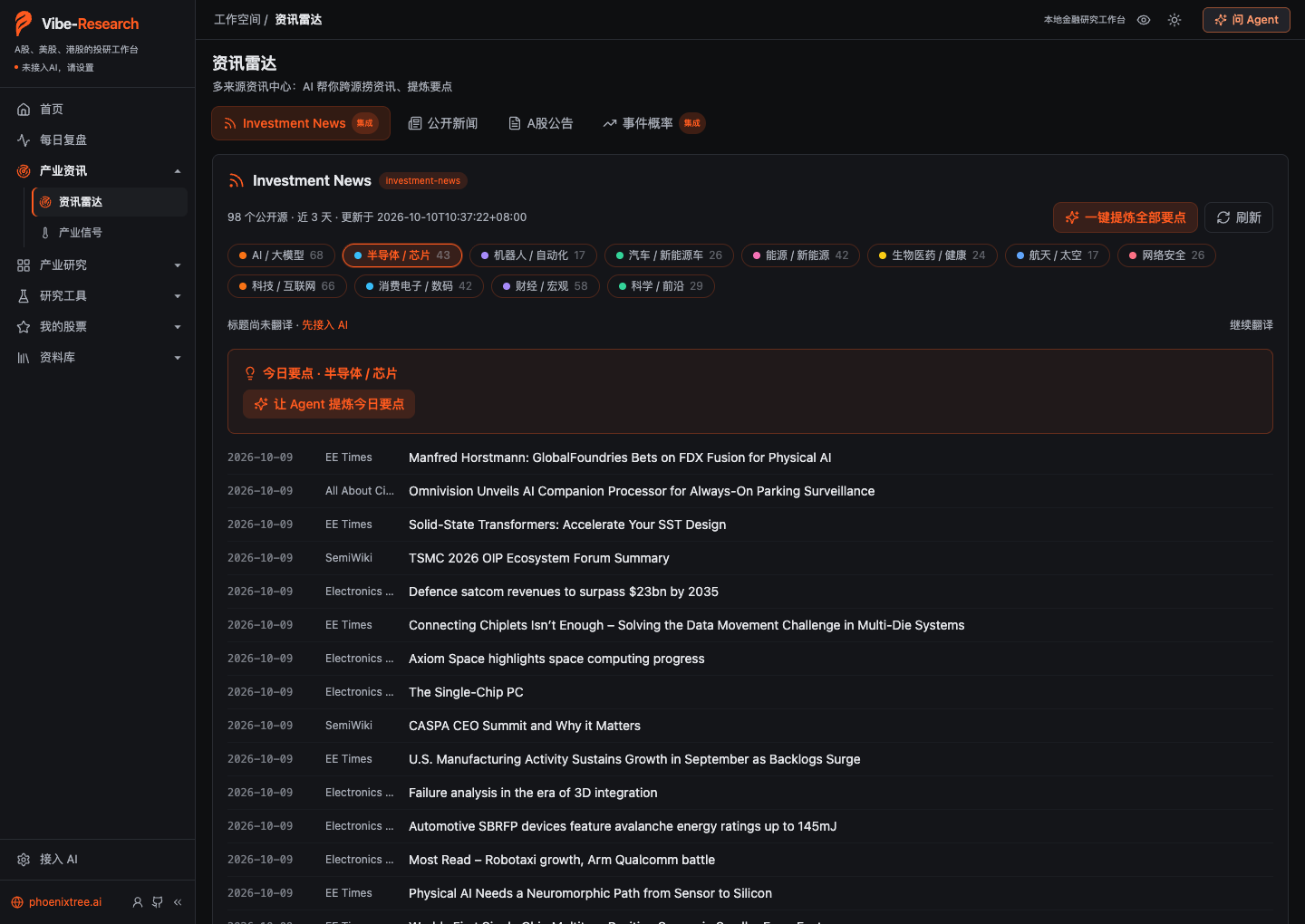Open 'The Single-Chip PC' article
This screenshot has width=1305, height=924.
point(466,693)
